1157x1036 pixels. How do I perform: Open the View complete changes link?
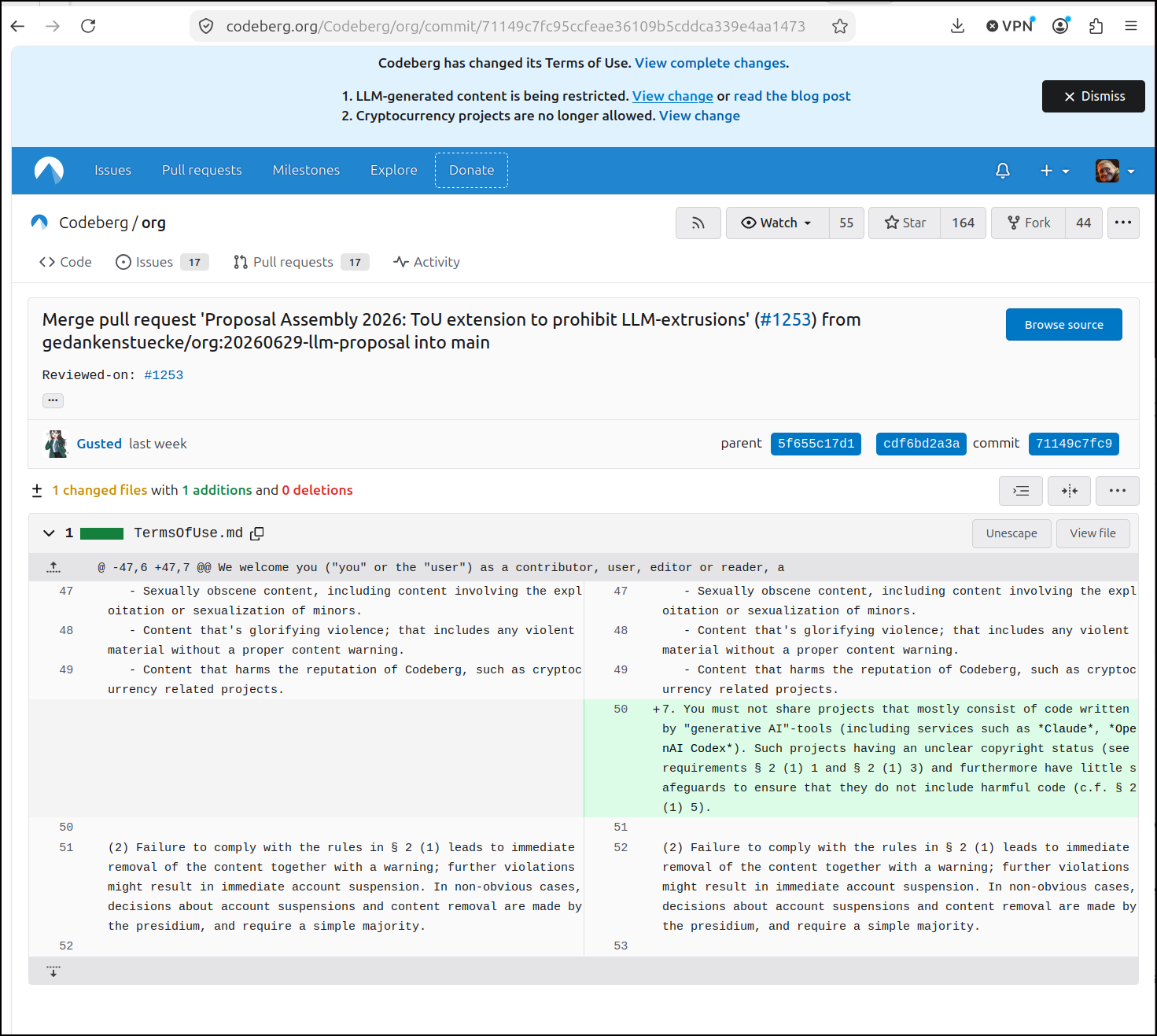coord(710,63)
